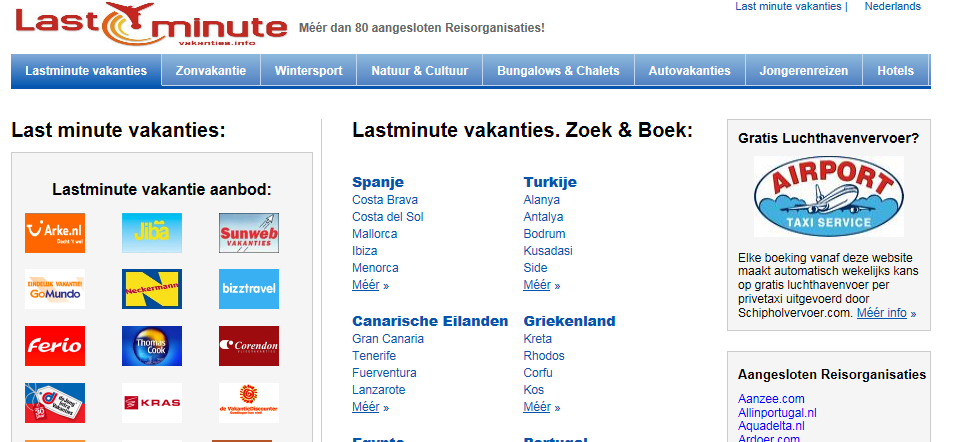Open the Menorca link
Screen dimensions: 970x442
(376, 268)
